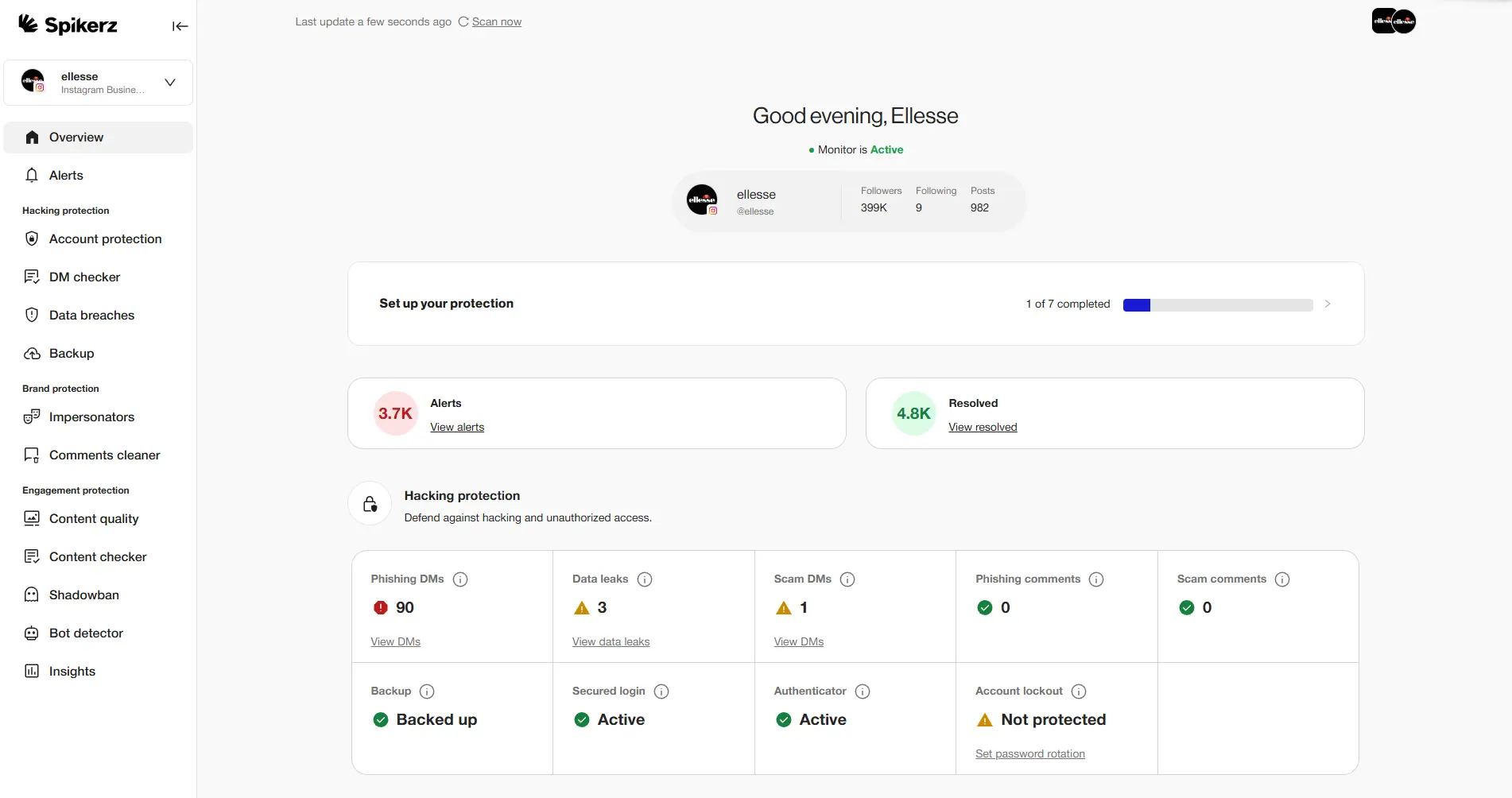Click the 3.7K alerts badge

coord(395,413)
